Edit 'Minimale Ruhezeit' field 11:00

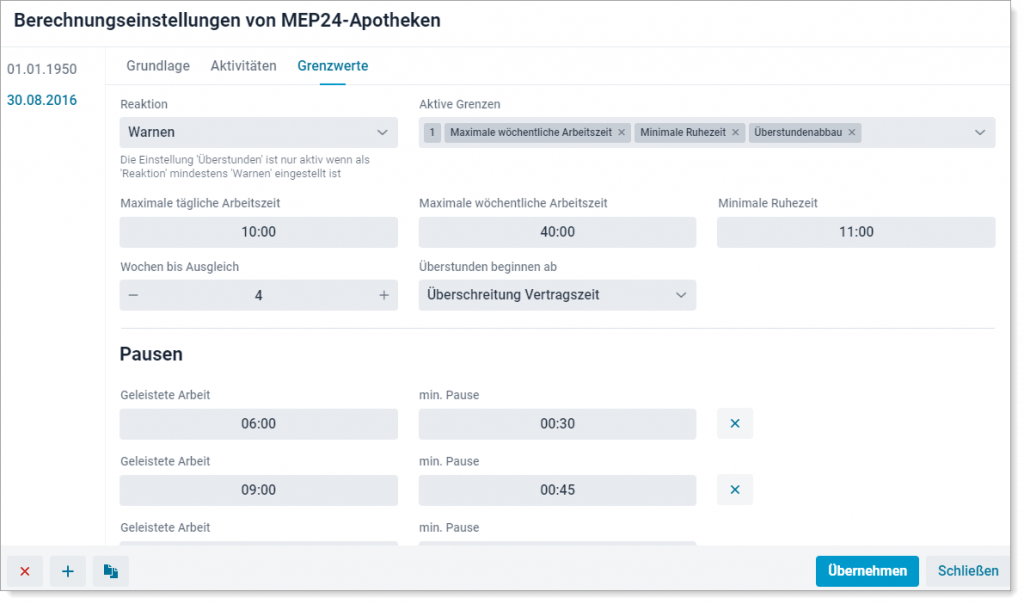tap(856, 232)
